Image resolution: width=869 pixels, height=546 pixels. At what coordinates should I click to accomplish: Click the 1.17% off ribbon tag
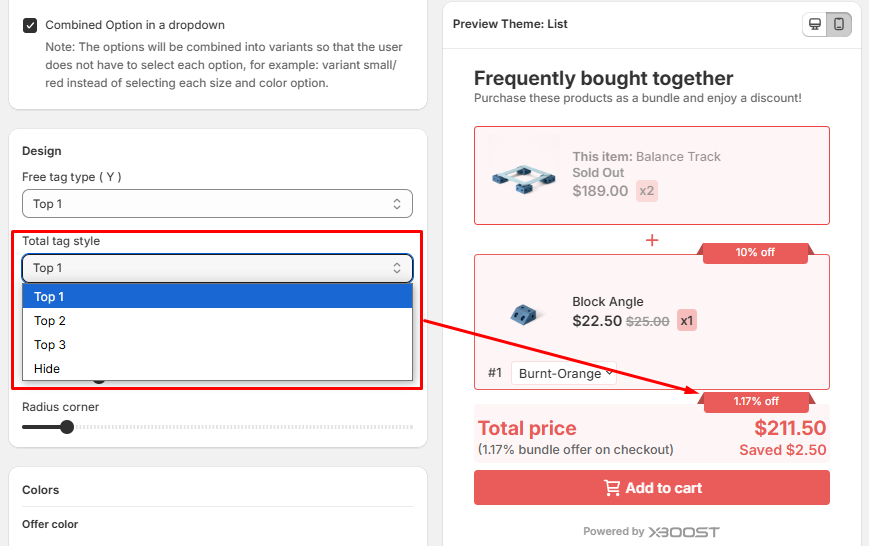click(x=755, y=402)
